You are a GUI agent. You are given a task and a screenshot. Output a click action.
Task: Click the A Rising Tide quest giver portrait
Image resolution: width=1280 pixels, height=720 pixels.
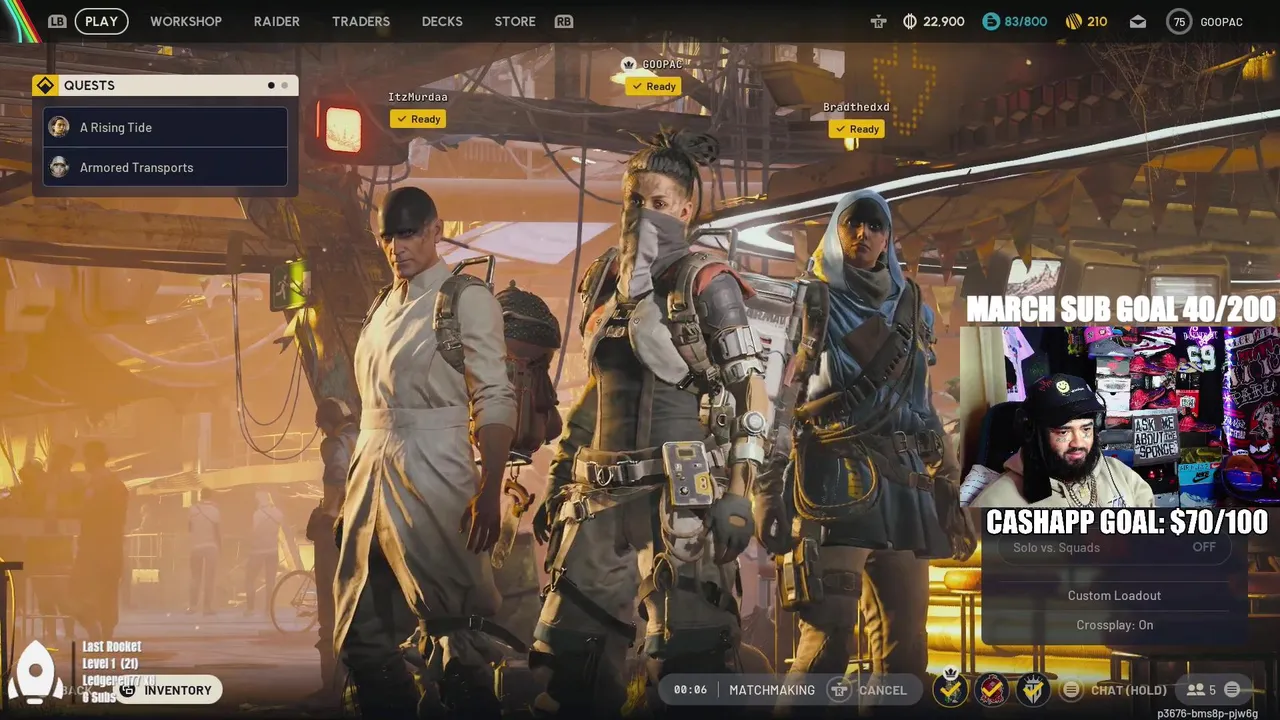click(59, 127)
